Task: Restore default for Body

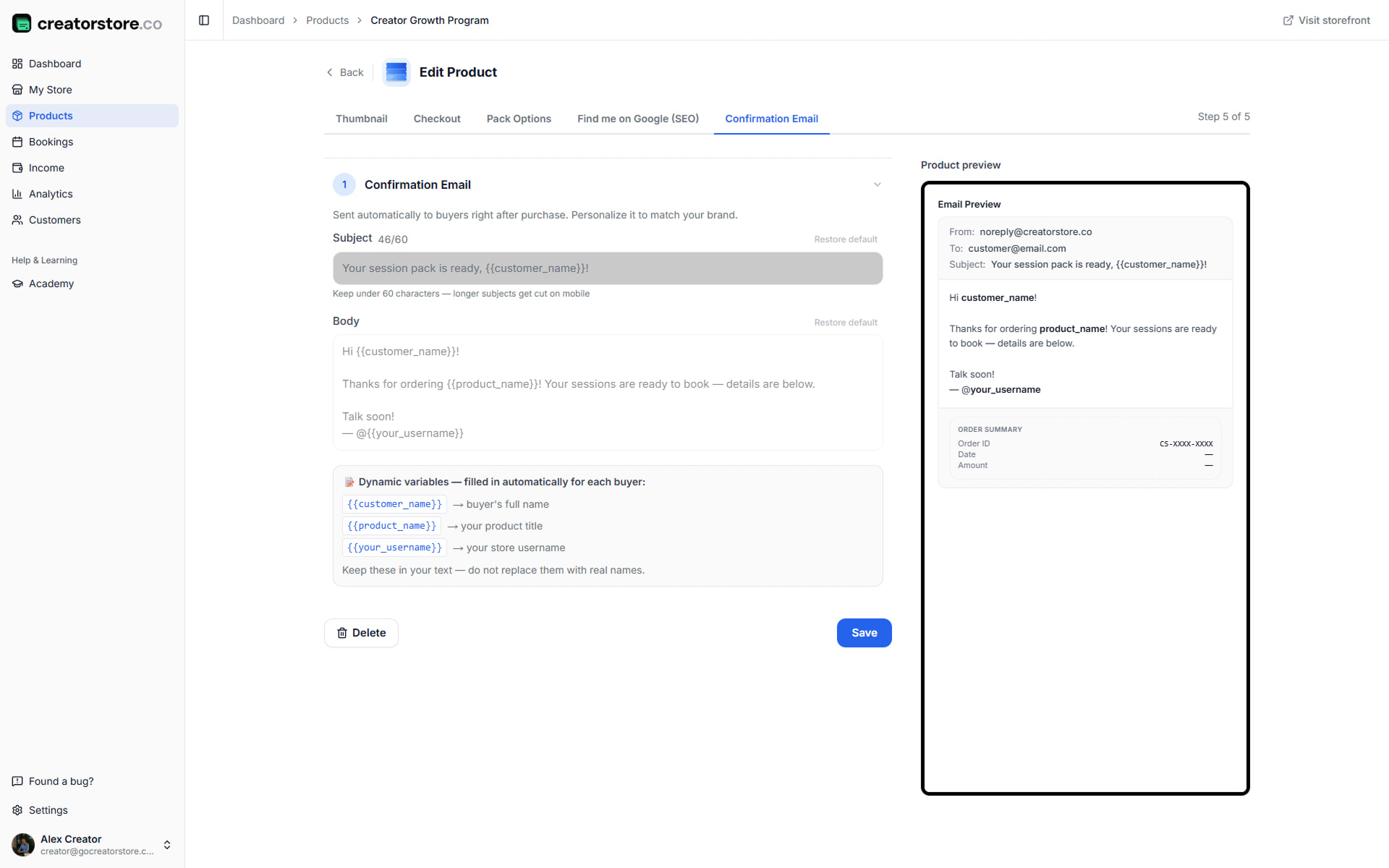Action: [x=846, y=323]
